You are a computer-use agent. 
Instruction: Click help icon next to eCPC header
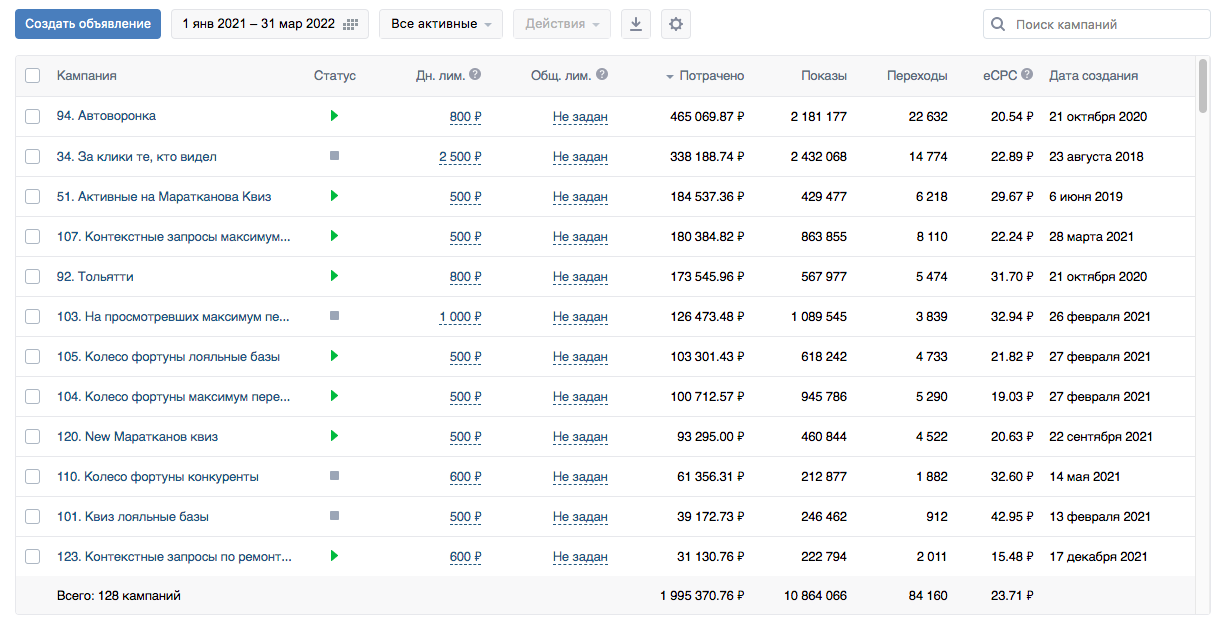pos(1027,74)
